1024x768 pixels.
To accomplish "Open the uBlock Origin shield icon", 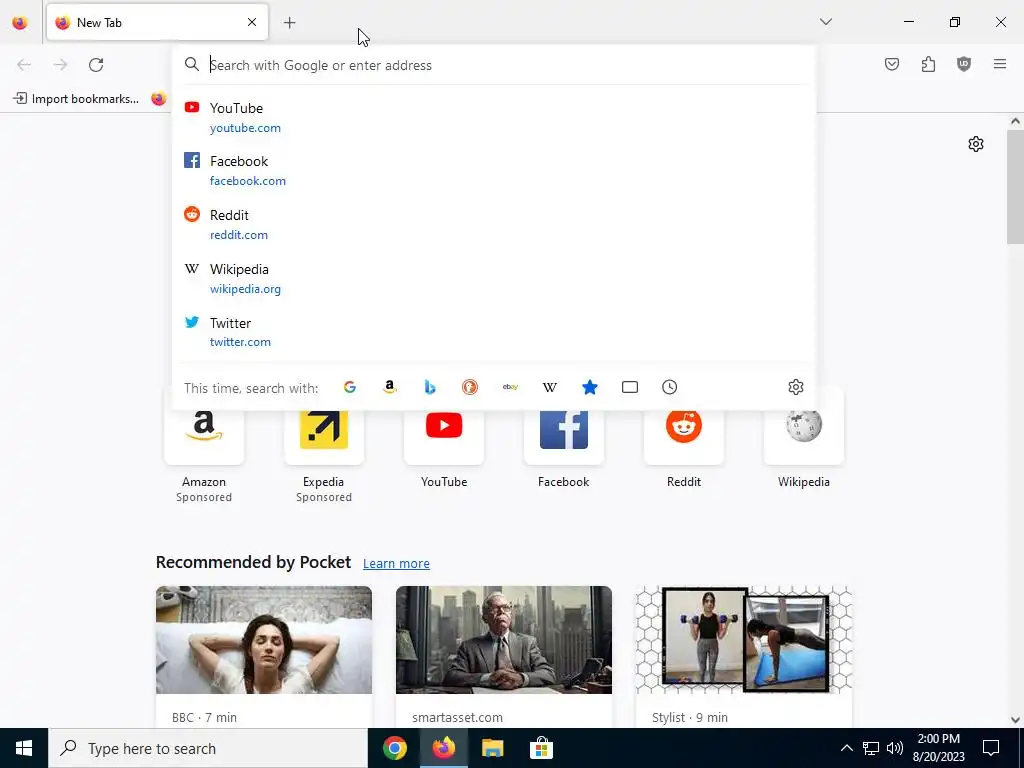I will pos(964,64).
